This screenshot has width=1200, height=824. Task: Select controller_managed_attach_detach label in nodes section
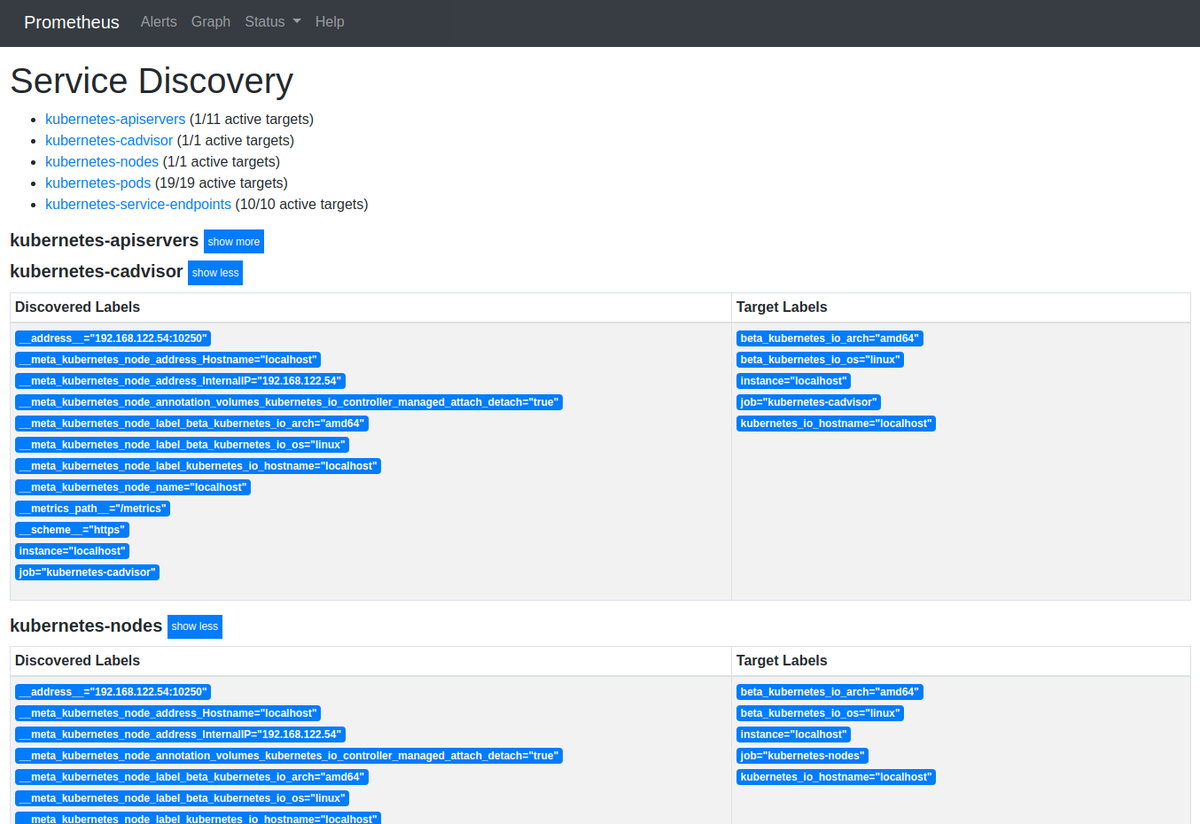(x=289, y=756)
